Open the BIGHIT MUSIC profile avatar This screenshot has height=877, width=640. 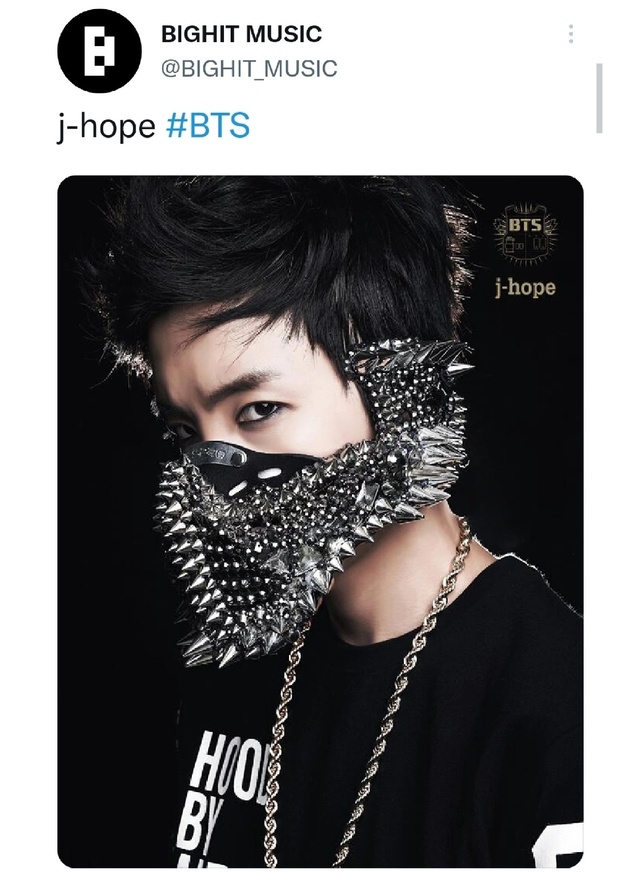(100, 51)
